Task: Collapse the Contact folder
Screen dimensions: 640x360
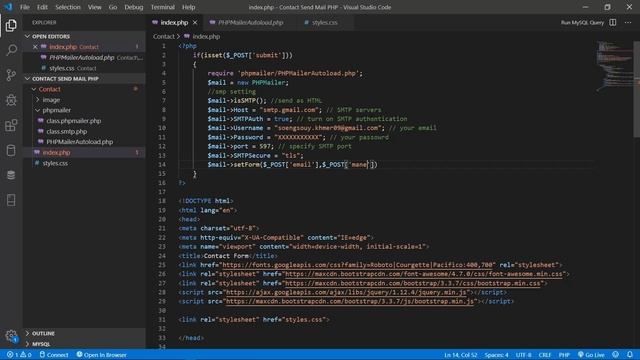Action: (49, 89)
